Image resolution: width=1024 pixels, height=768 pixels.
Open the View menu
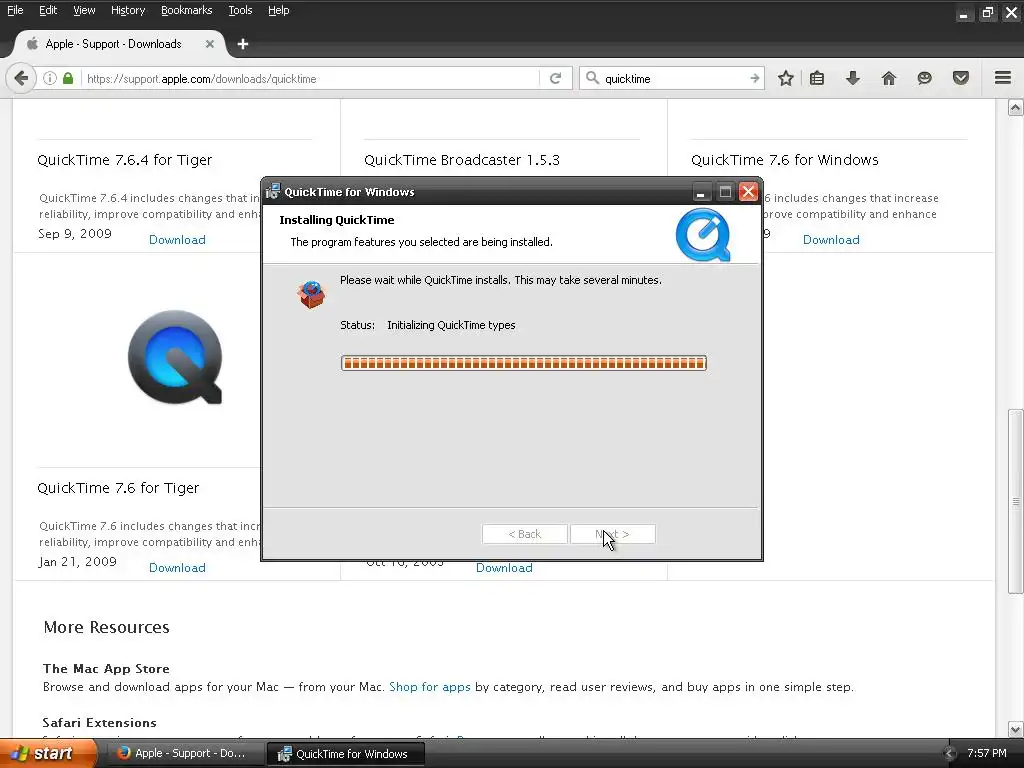[x=84, y=10]
